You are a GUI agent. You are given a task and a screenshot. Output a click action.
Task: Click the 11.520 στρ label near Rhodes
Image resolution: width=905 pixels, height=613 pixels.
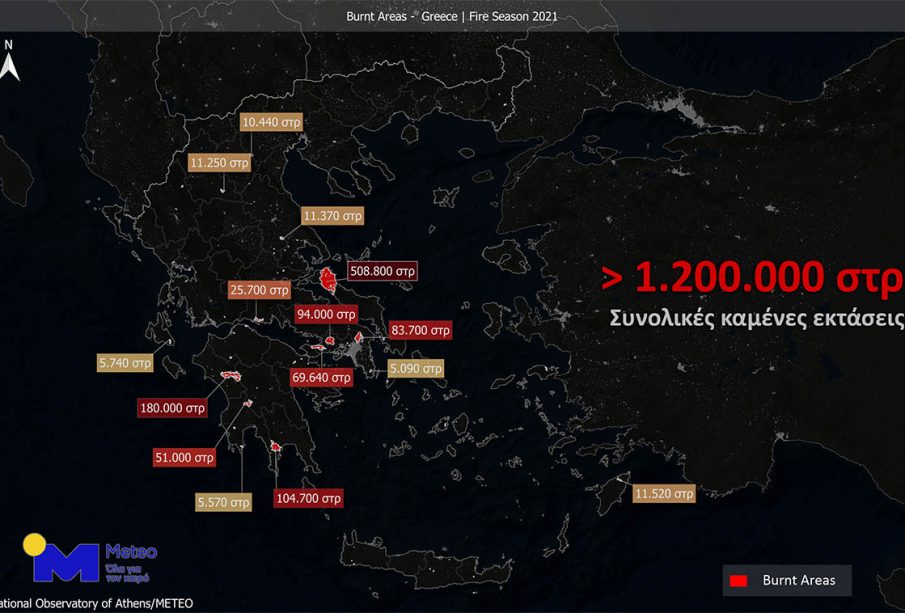663,494
